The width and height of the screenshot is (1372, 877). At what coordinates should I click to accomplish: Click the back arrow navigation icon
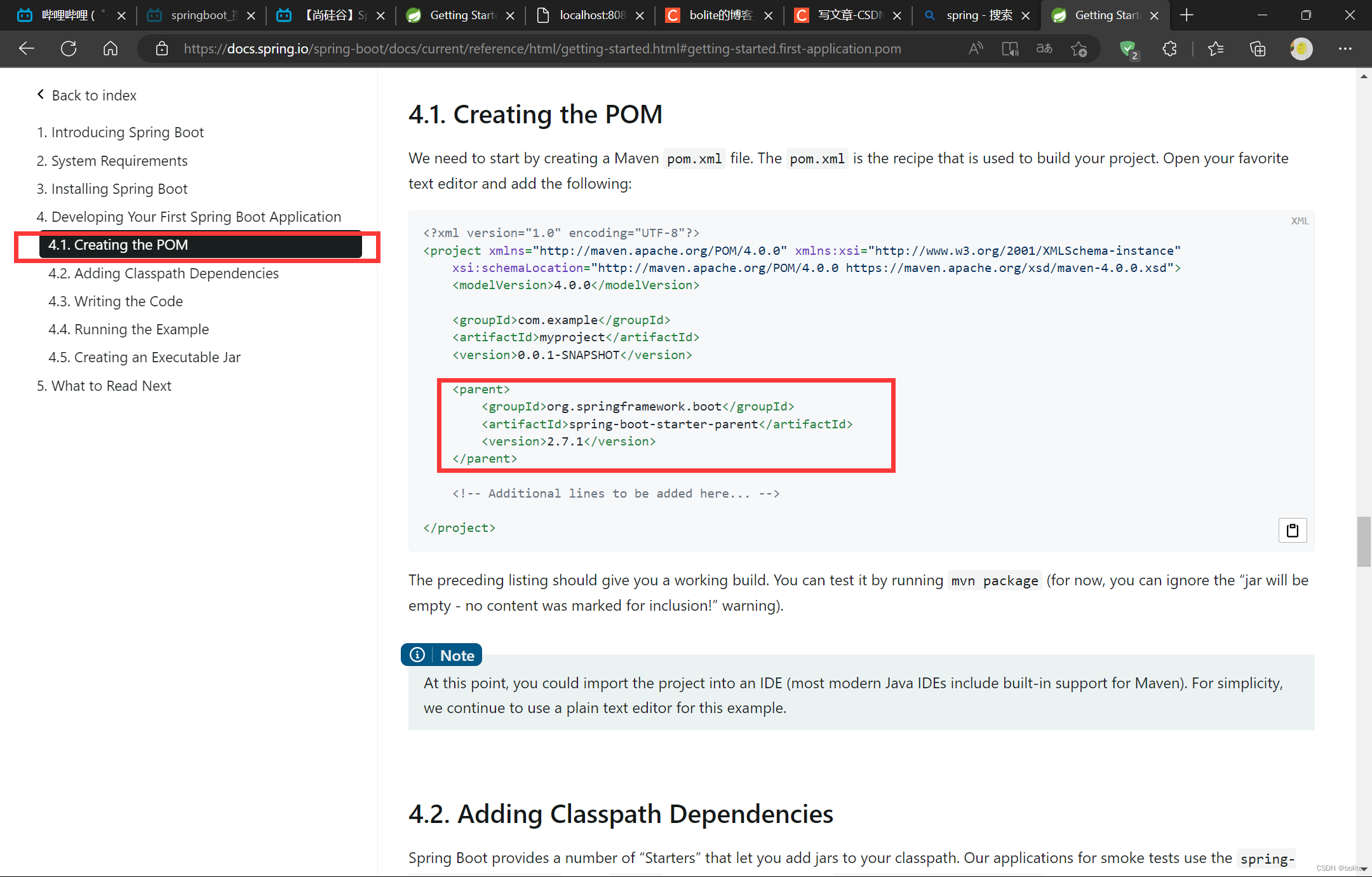pos(27,48)
